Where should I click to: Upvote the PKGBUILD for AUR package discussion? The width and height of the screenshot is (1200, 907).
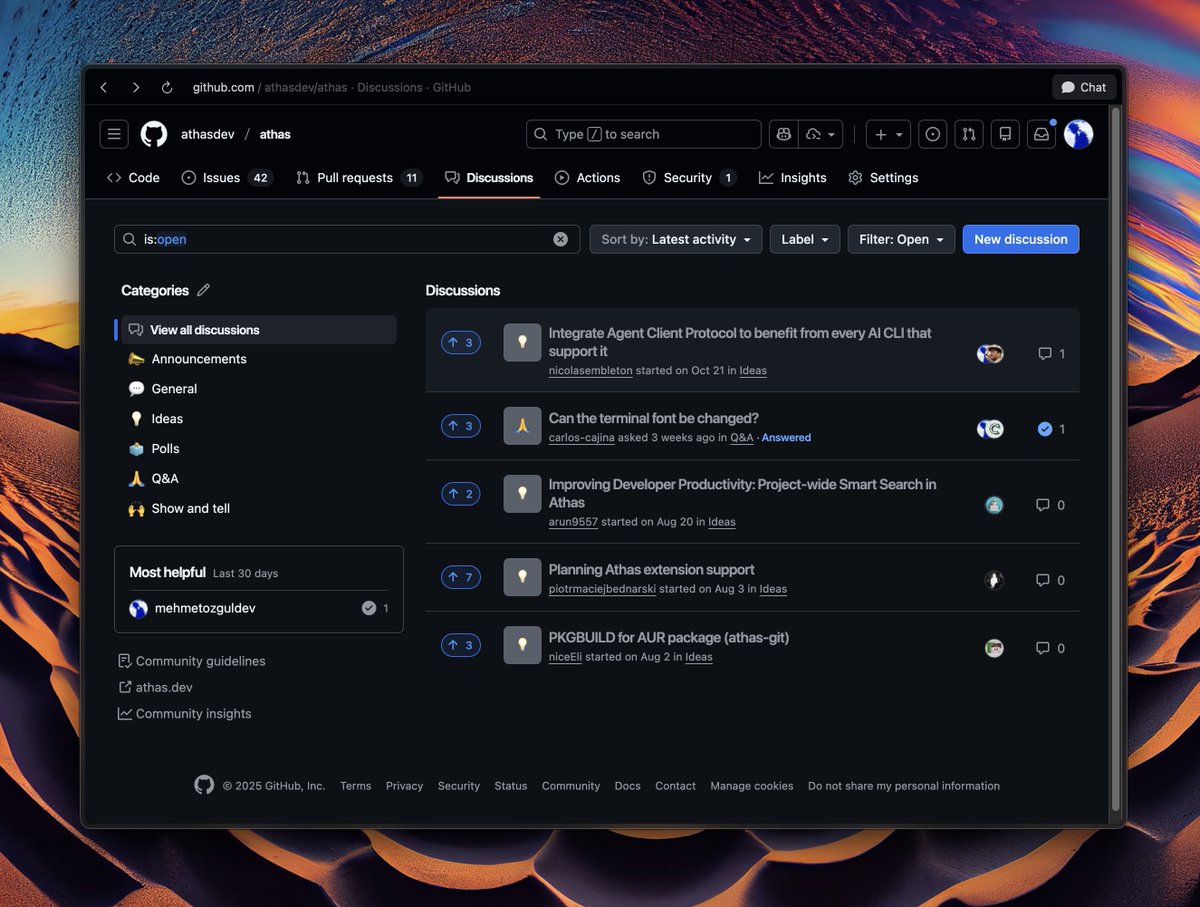tap(461, 645)
